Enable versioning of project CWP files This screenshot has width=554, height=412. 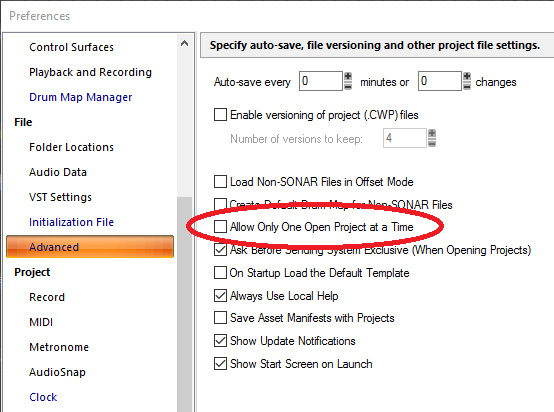[220, 115]
